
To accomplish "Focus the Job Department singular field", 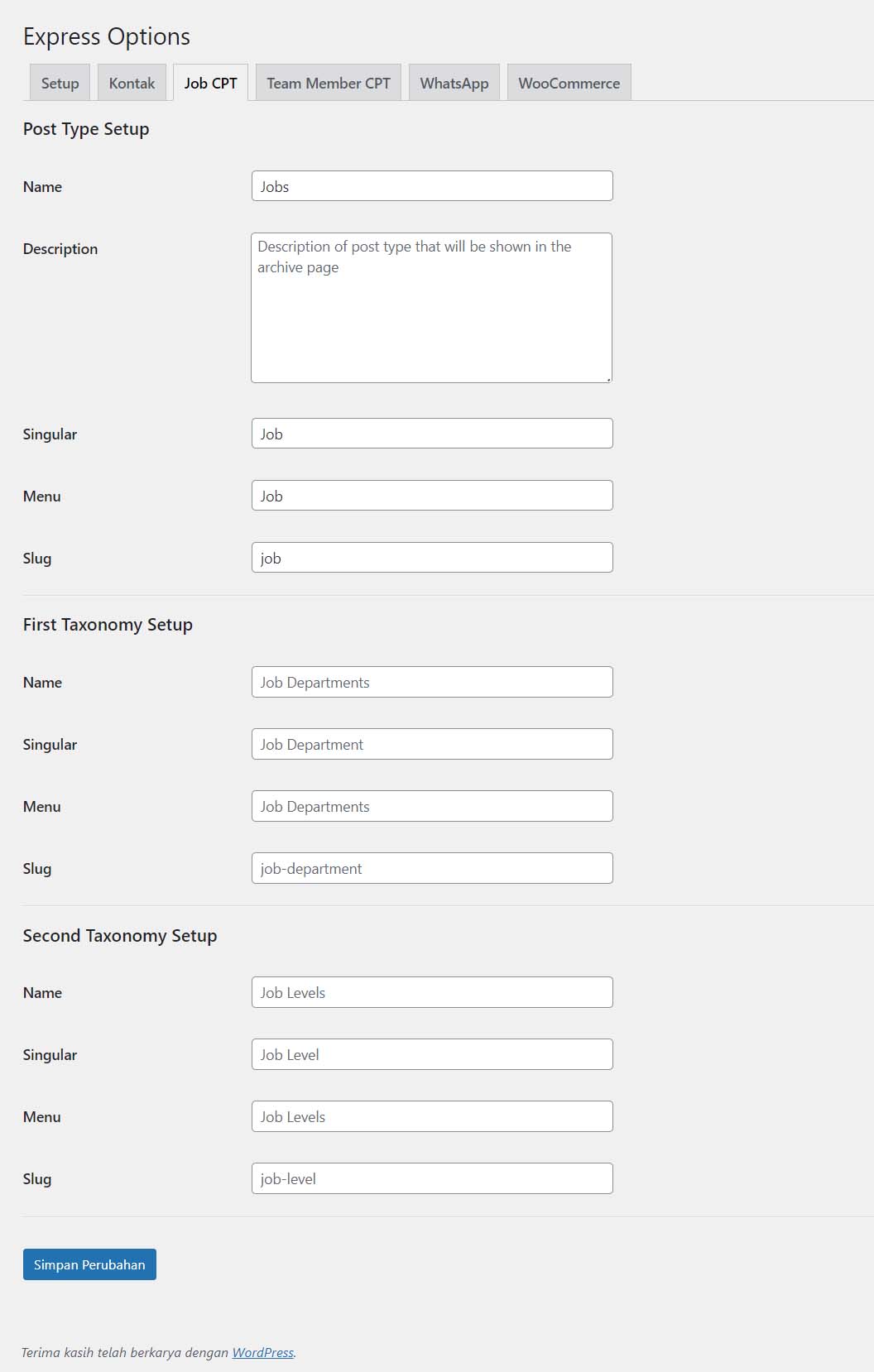I will (432, 744).
